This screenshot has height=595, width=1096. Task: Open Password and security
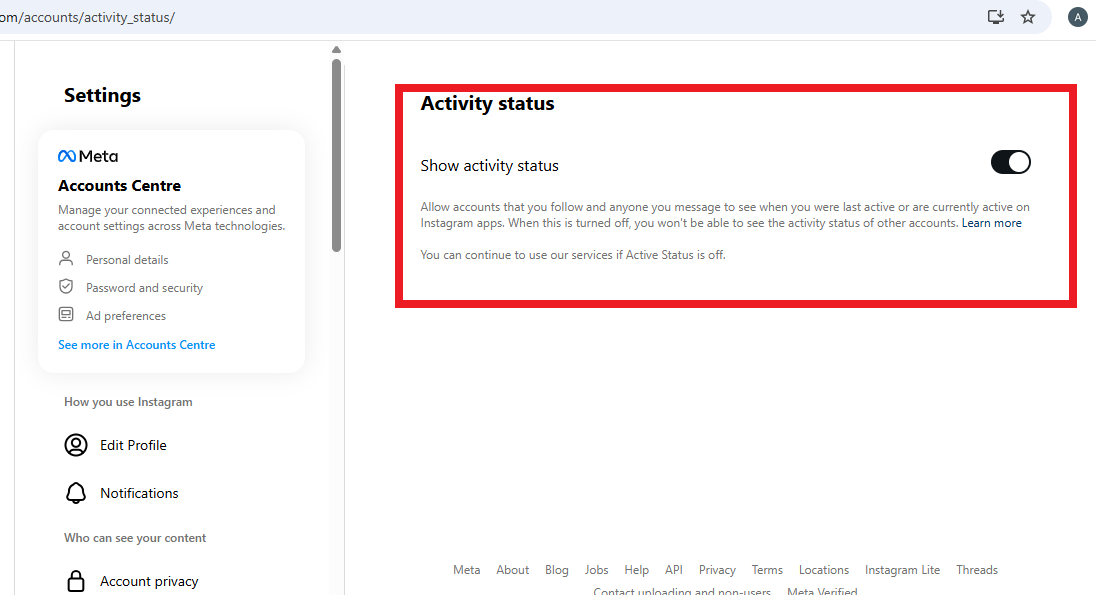[x=144, y=287]
